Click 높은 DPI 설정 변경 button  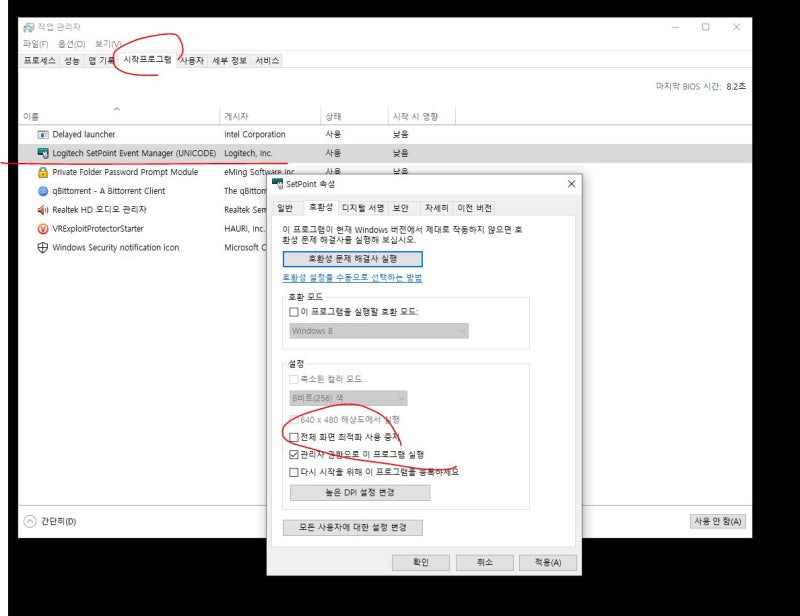[x=360, y=493]
